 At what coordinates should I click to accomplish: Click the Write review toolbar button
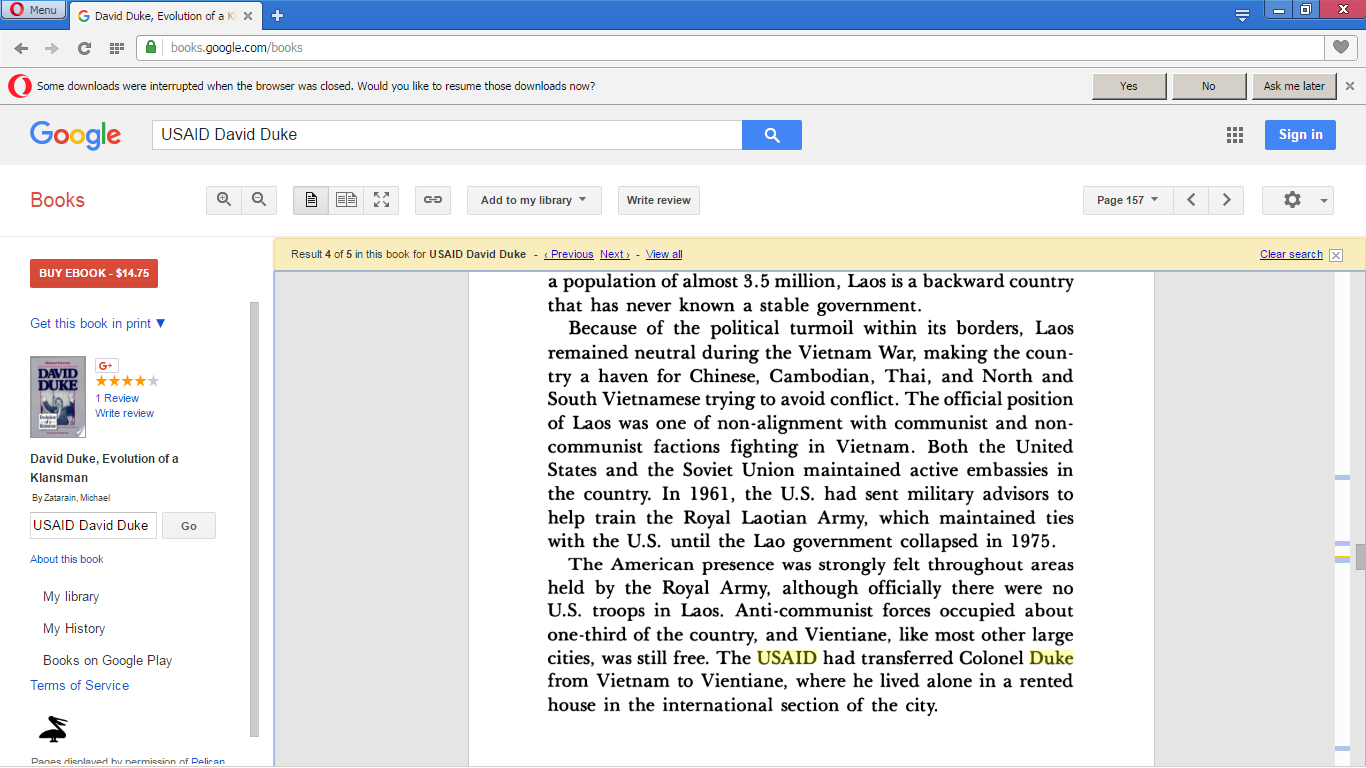(659, 200)
